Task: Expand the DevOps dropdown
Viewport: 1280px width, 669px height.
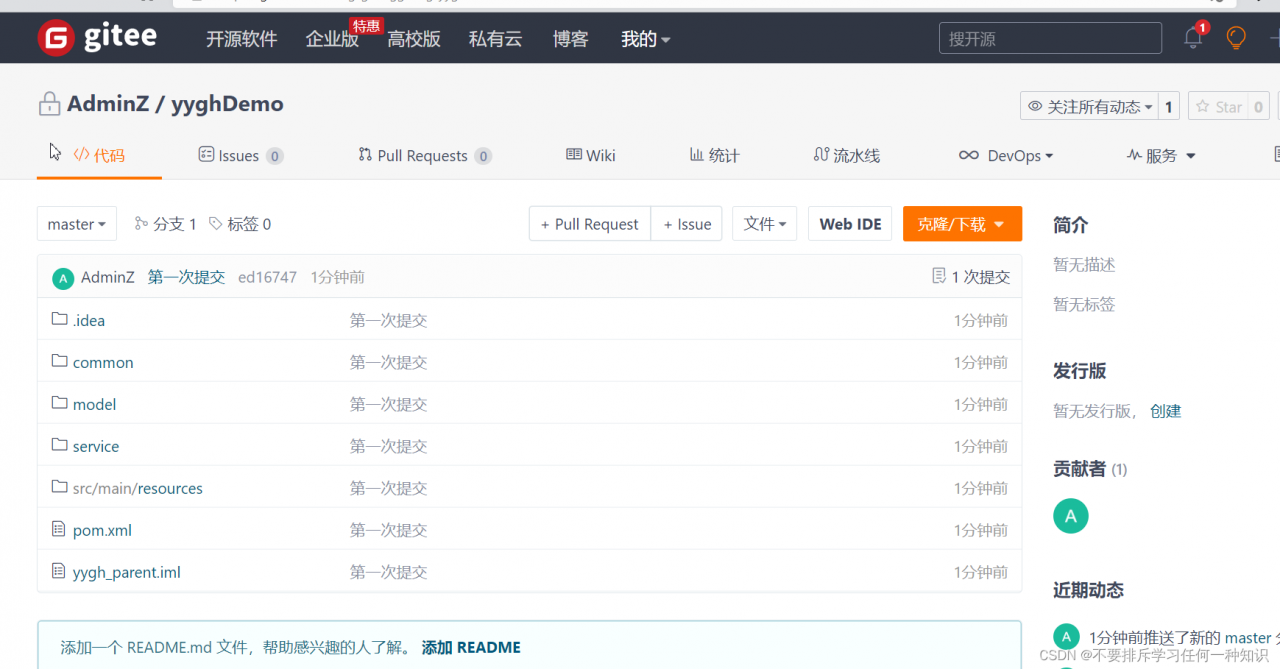Action: coord(1006,156)
